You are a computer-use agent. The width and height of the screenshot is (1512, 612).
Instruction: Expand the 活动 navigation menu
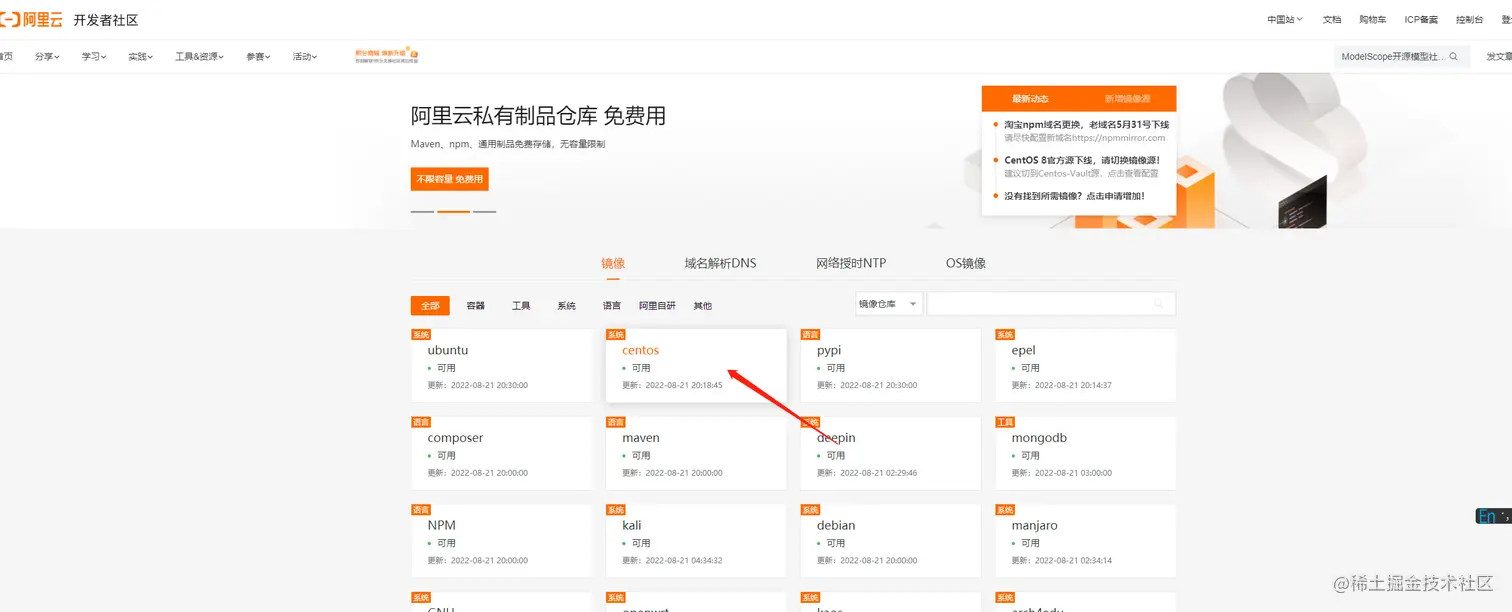[x=305, y=57]
